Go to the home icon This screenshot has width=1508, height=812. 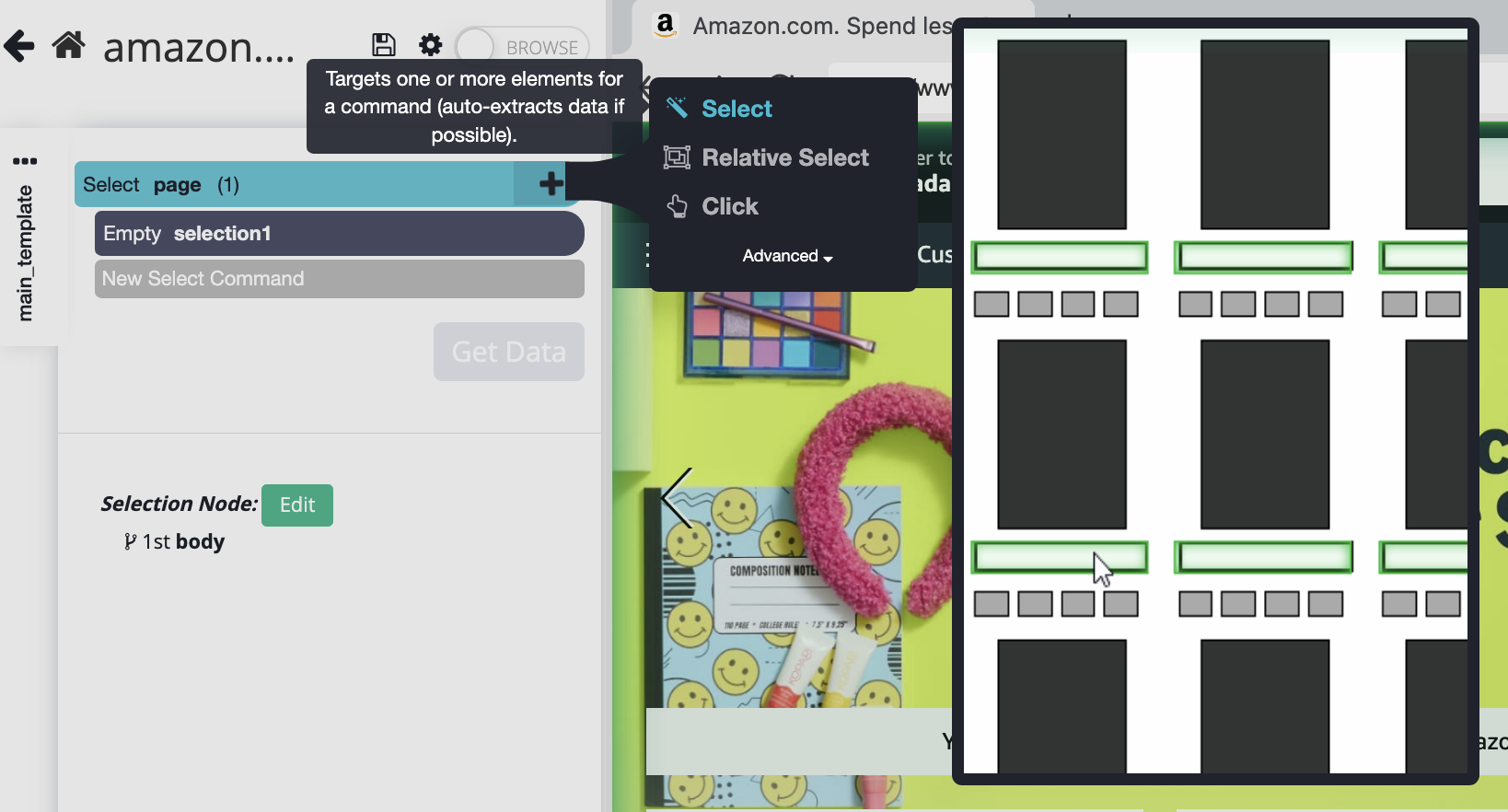(x=68, y=45)
